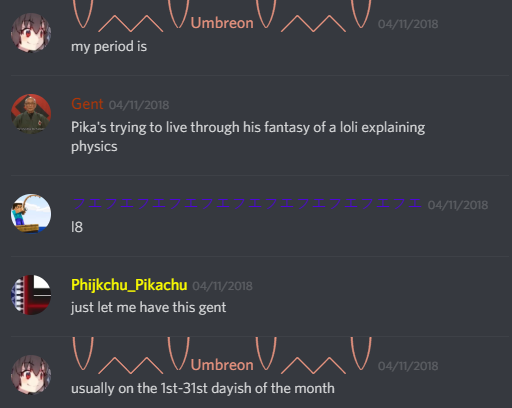
Task: Open Umbreon's avatar beside "my period is"
Action: point(31,33)
